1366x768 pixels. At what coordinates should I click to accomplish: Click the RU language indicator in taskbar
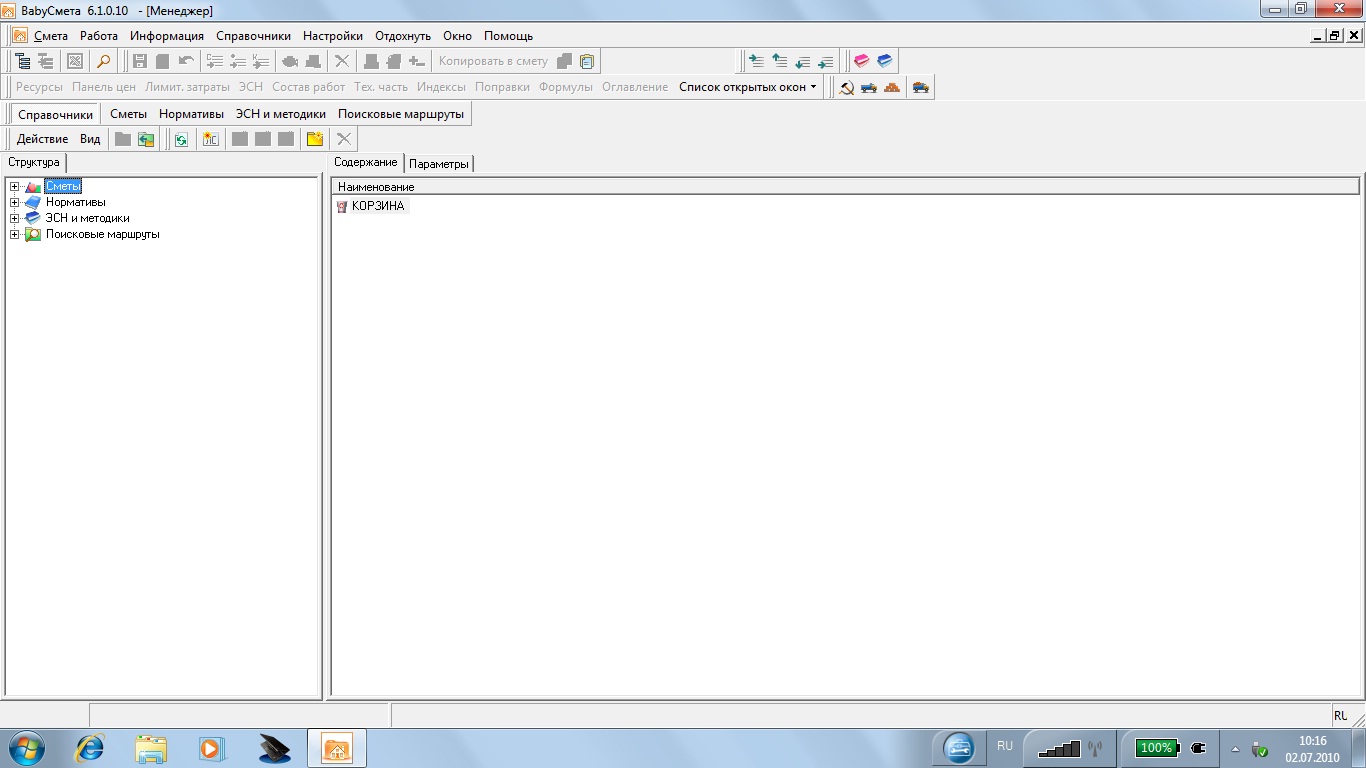pyautogui.click(x=1005, y=746)
